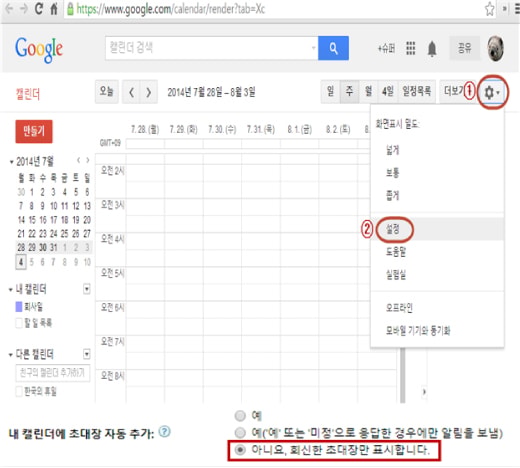Click the browser forward arrow
The height and width of the screenshot is (468, 520).
[23, 9]
